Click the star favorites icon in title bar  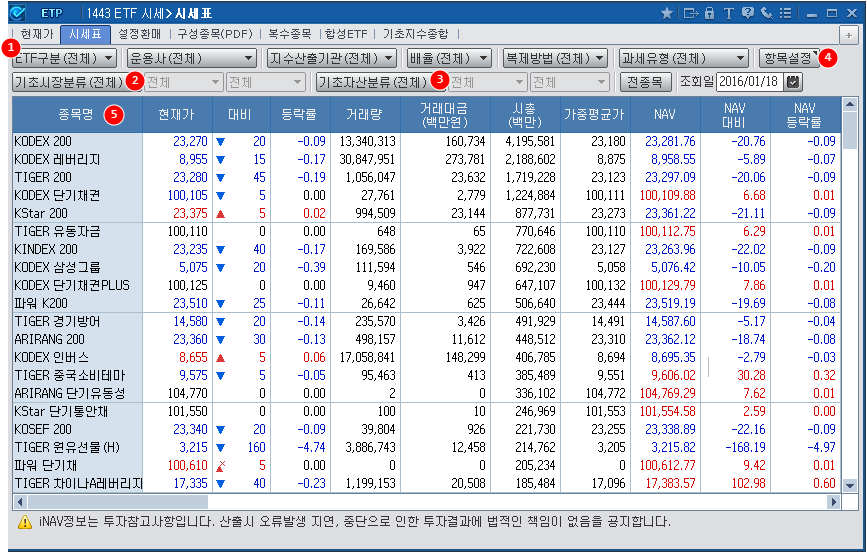click(667, 13)
